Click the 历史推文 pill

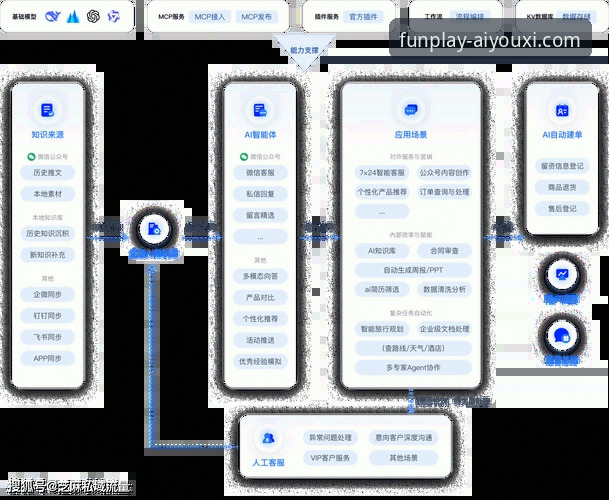pos(47,175)
